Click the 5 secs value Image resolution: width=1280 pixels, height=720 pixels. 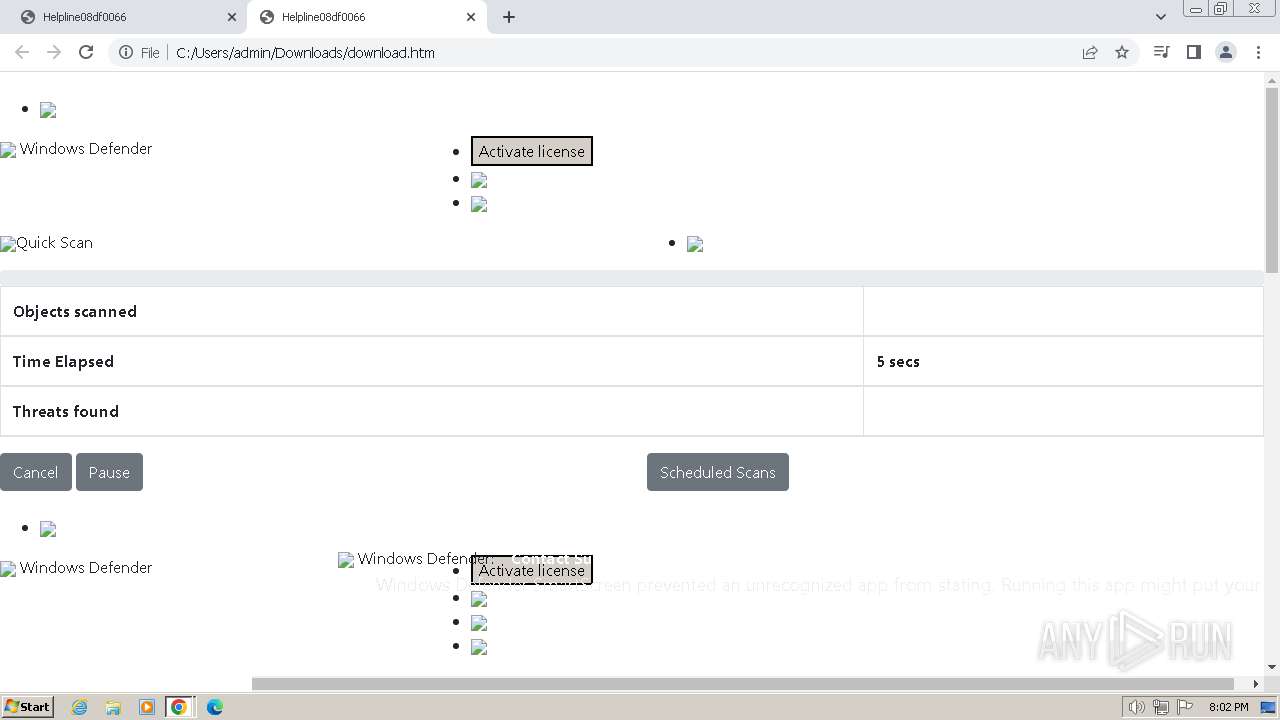click(898, 361)
